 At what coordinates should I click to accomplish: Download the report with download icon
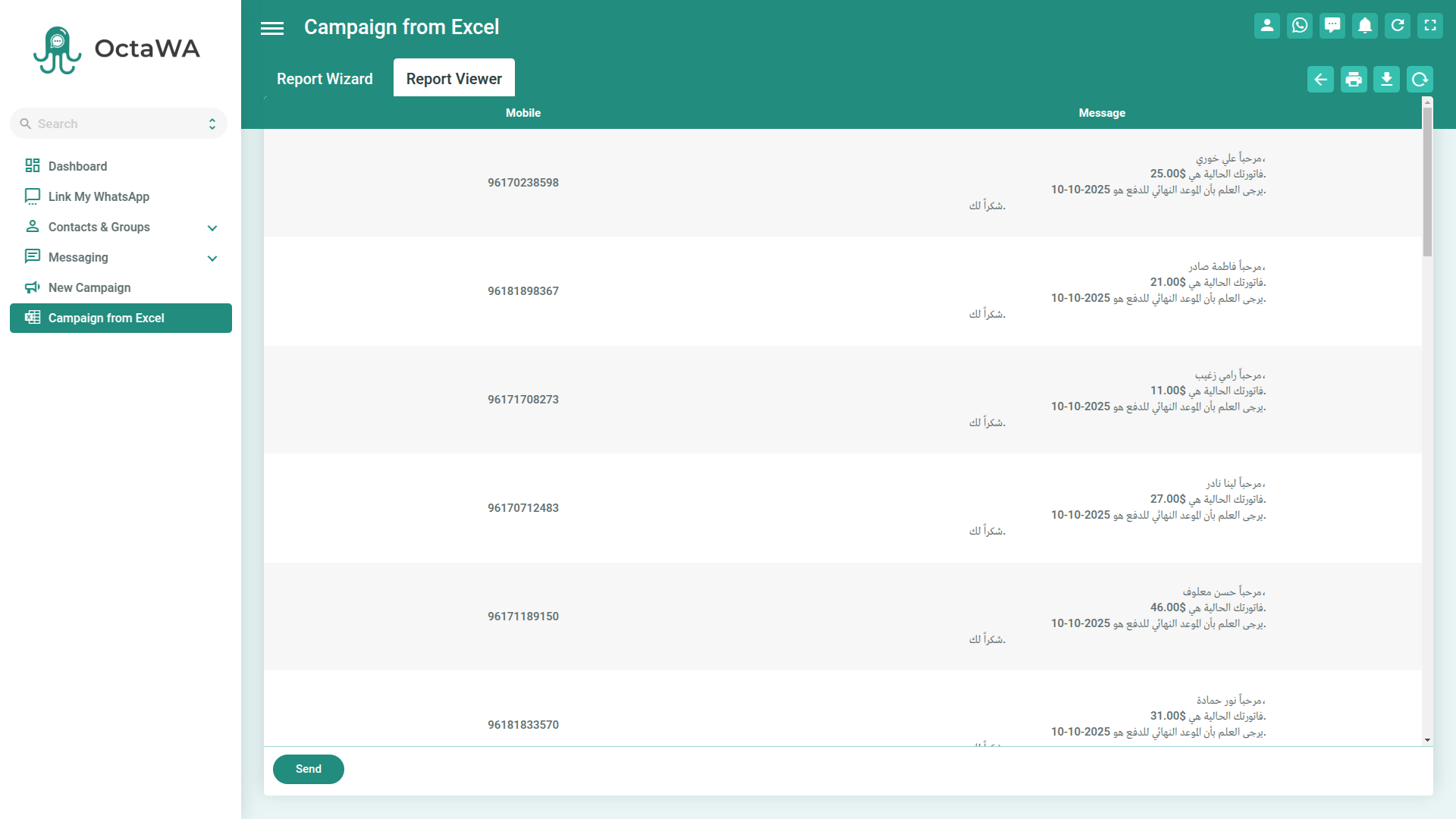tap(1386, 80)
